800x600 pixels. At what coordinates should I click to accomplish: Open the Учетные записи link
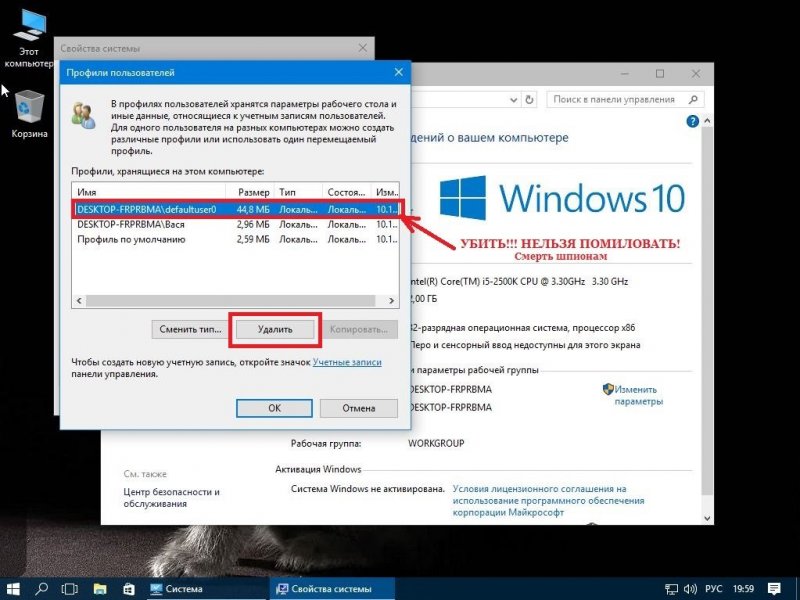coord(347,362)
